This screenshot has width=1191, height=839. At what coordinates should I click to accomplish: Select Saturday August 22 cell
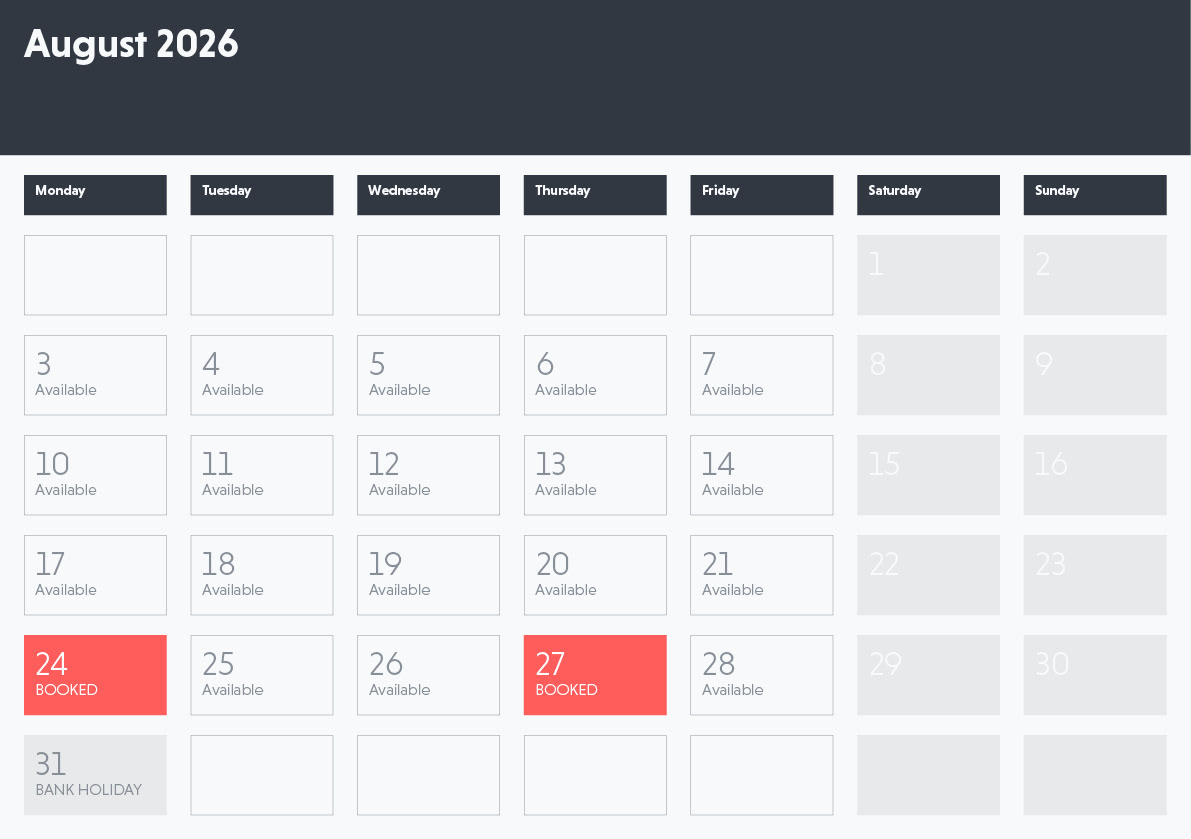(x=928, y=575)
